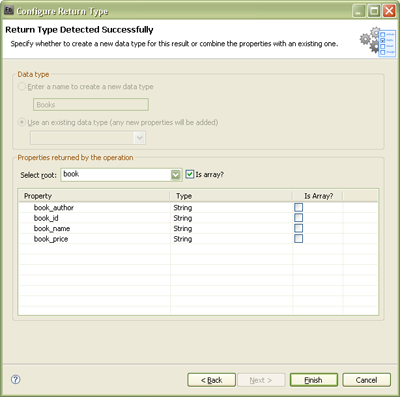400x397 pixels.
Task: Click the help question mark icon
Action: [x=16, y=379]
